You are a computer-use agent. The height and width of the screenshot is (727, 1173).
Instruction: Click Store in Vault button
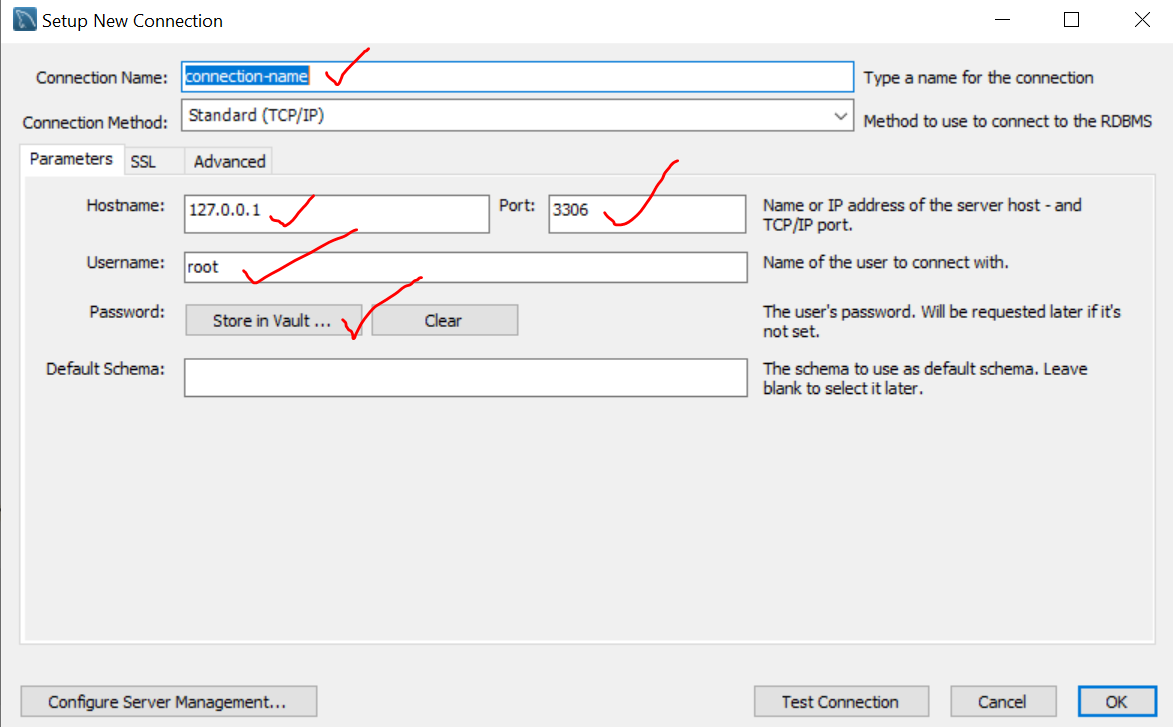pos(273,320)
